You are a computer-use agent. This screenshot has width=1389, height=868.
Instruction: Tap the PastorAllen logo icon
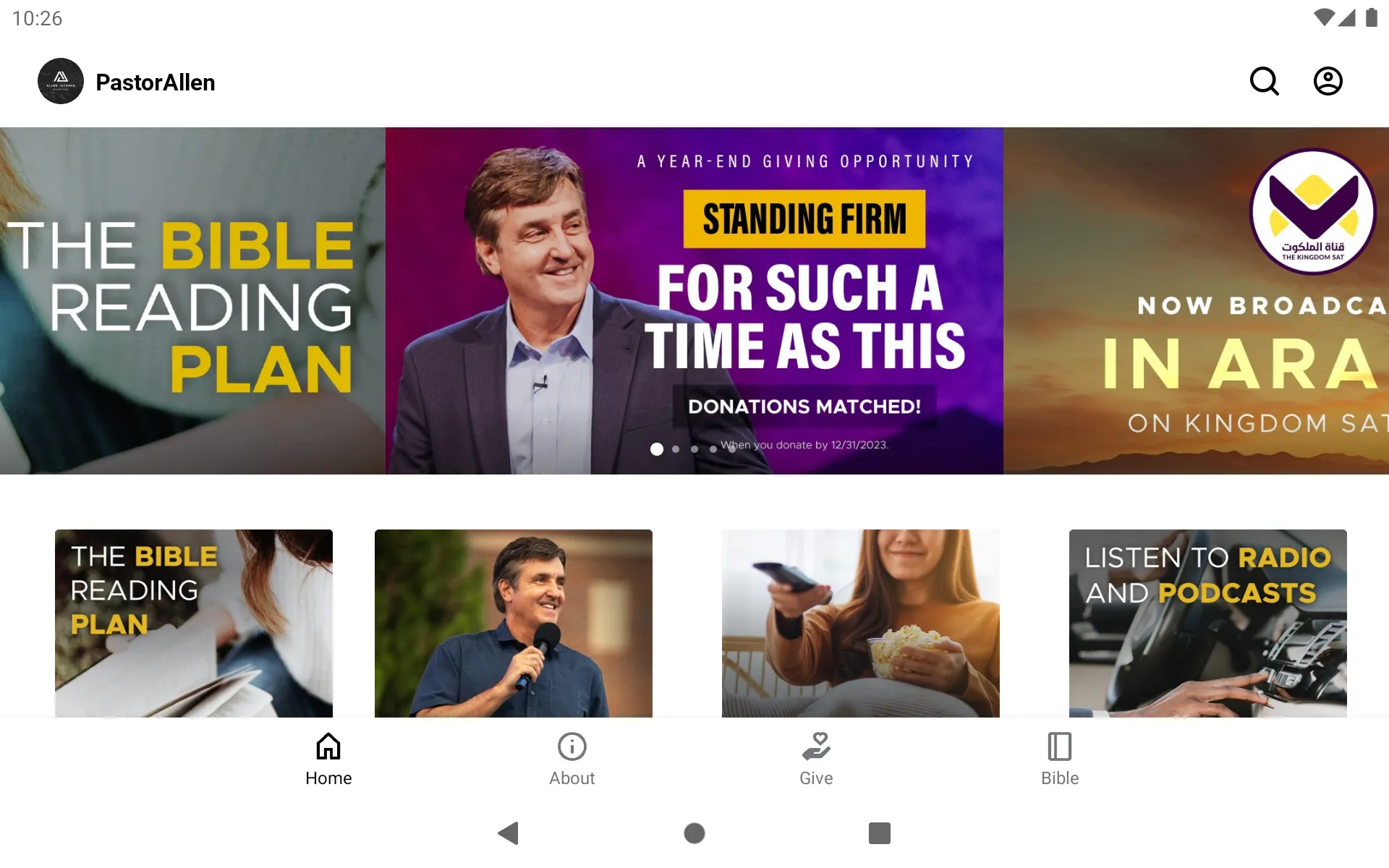tap(60, 81)
